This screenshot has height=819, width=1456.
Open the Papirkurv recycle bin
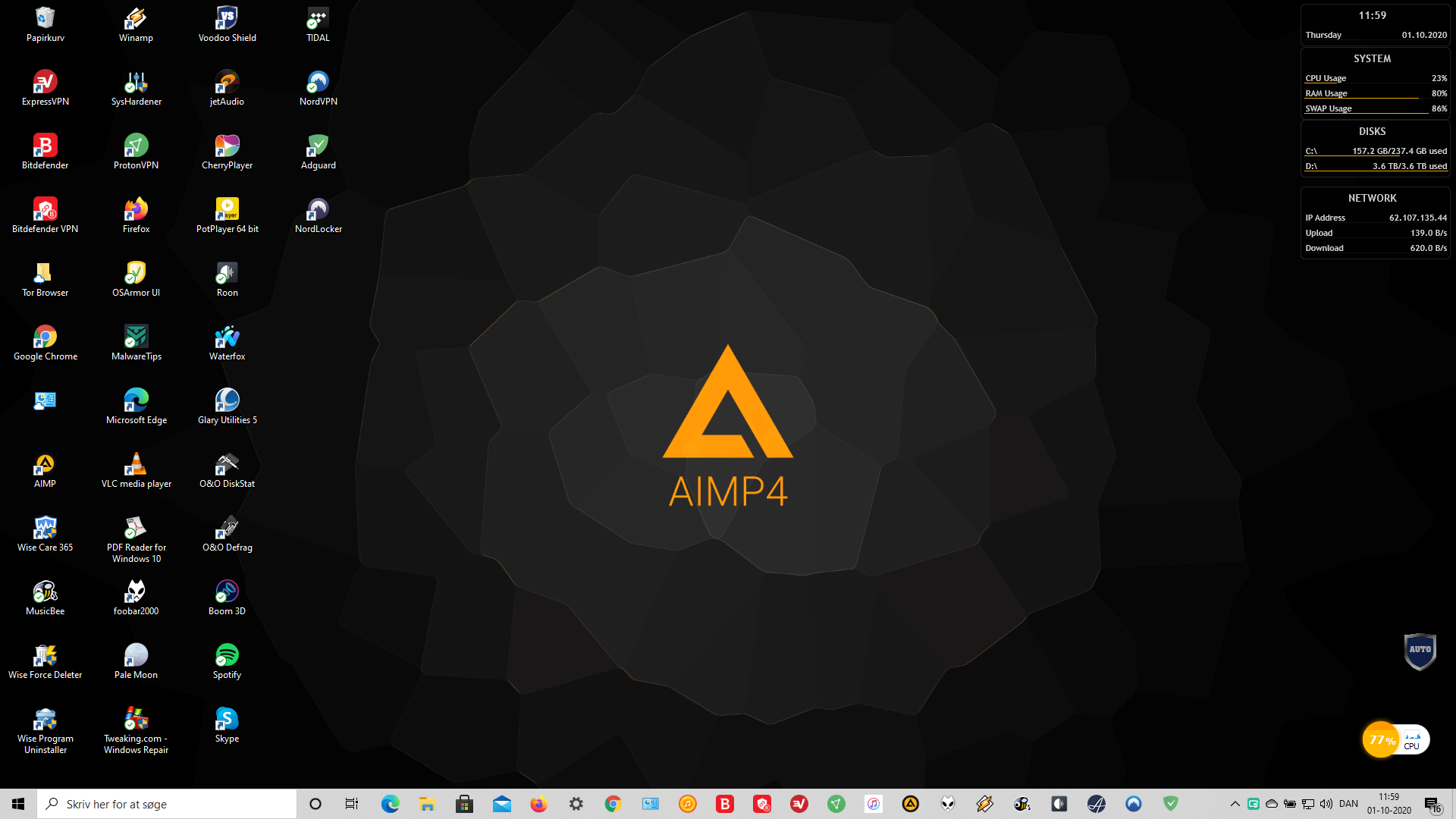pos(45,19)
